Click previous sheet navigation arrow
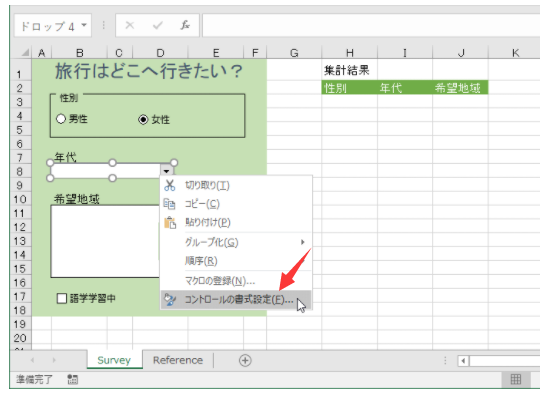The height and width of the screenshot is (394, 545). (33, 360)
